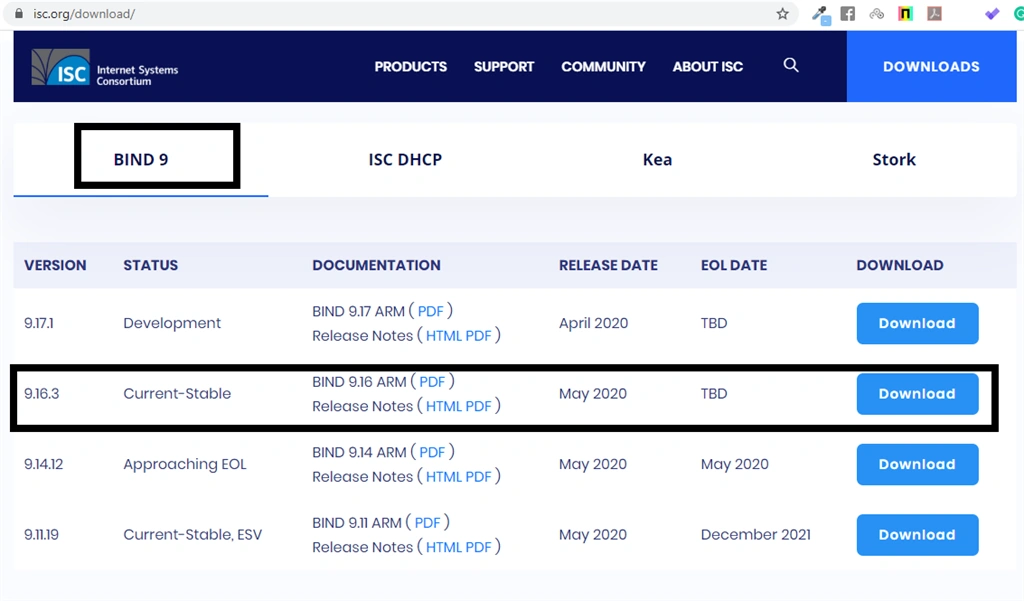Screen dimensions: 1024x601
Task: Click the April 2020 release date
Action: click(x=594, y=323)
